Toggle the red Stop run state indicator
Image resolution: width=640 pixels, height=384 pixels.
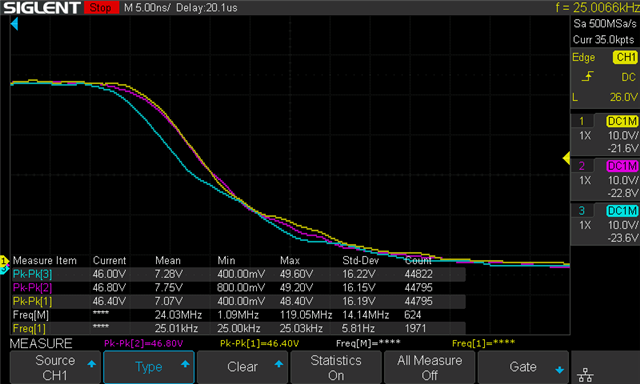click(x=101, y=8)
